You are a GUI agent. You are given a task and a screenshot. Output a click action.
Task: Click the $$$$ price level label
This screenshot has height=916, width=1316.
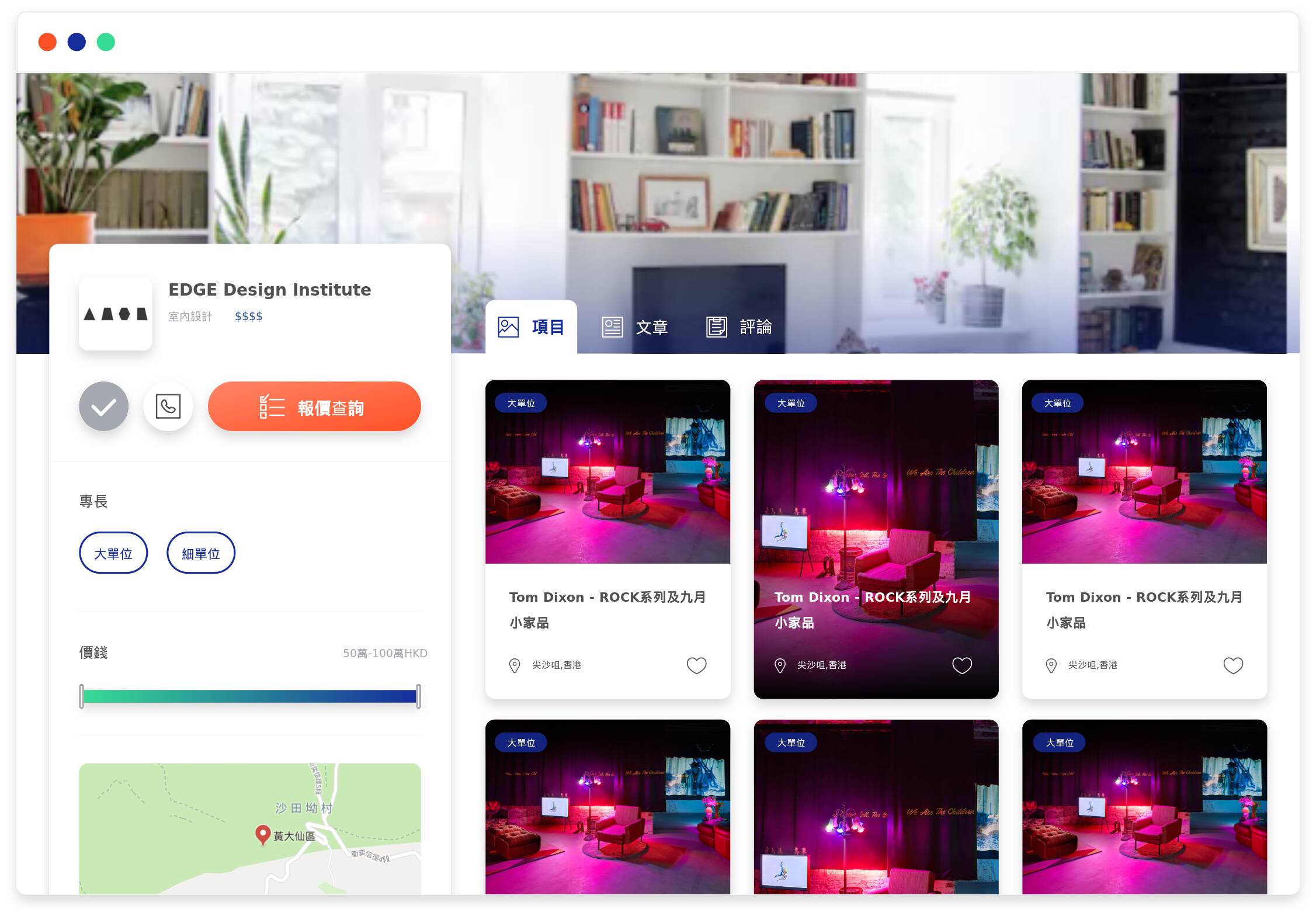[x=249, y=317]
